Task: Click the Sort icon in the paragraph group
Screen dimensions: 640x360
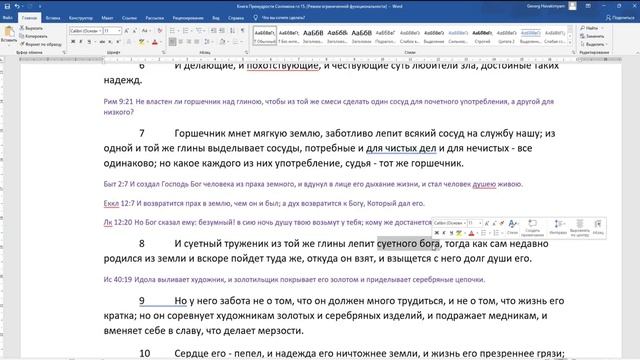Action: 232,31
